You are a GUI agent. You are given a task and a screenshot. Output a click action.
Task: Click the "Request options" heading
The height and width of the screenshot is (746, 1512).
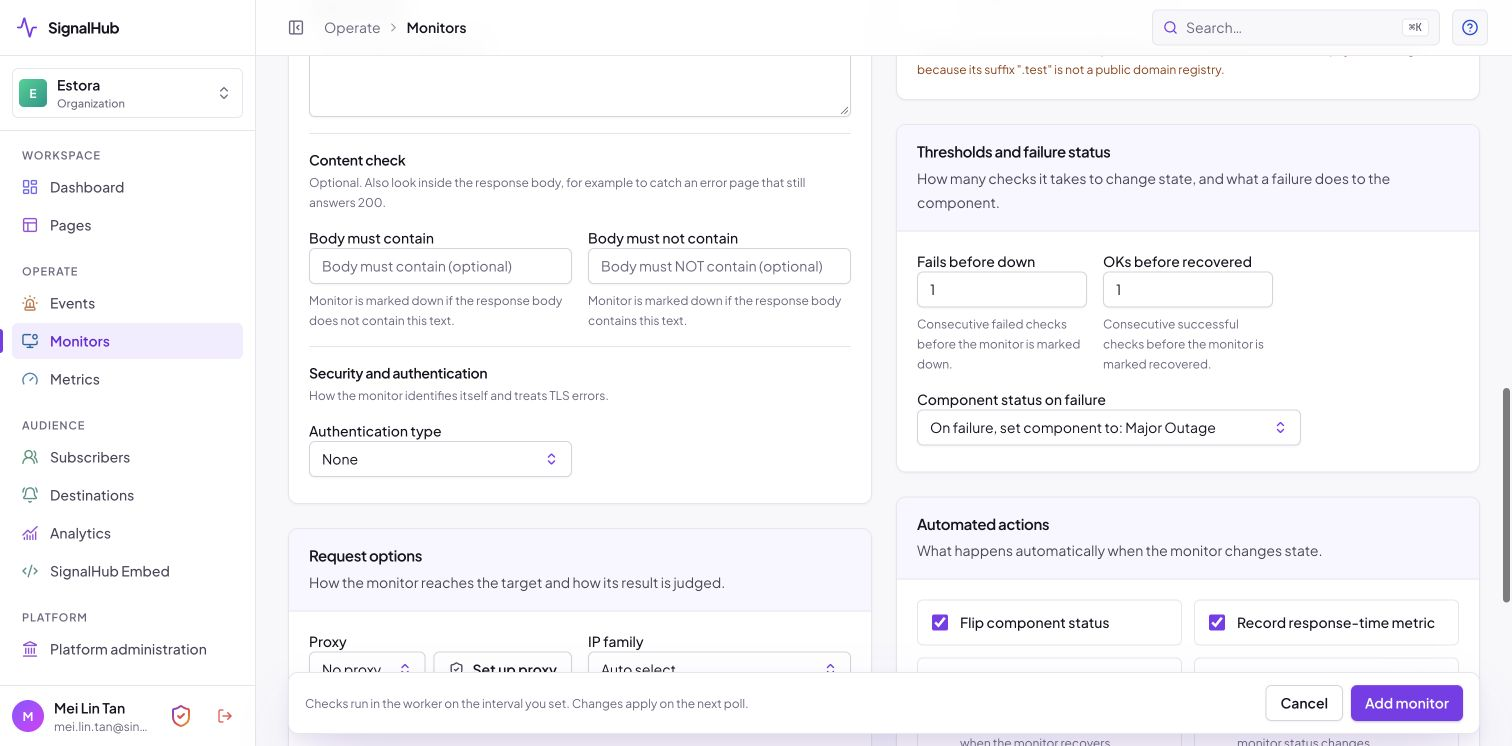coord(366,556)
